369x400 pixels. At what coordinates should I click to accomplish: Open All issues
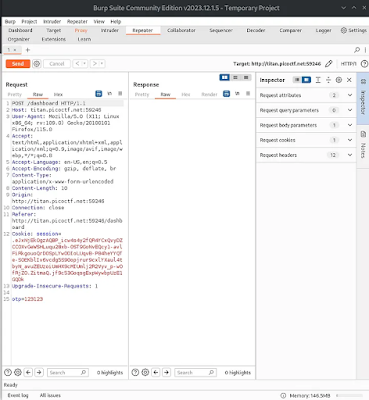click(x=50, y=395)
